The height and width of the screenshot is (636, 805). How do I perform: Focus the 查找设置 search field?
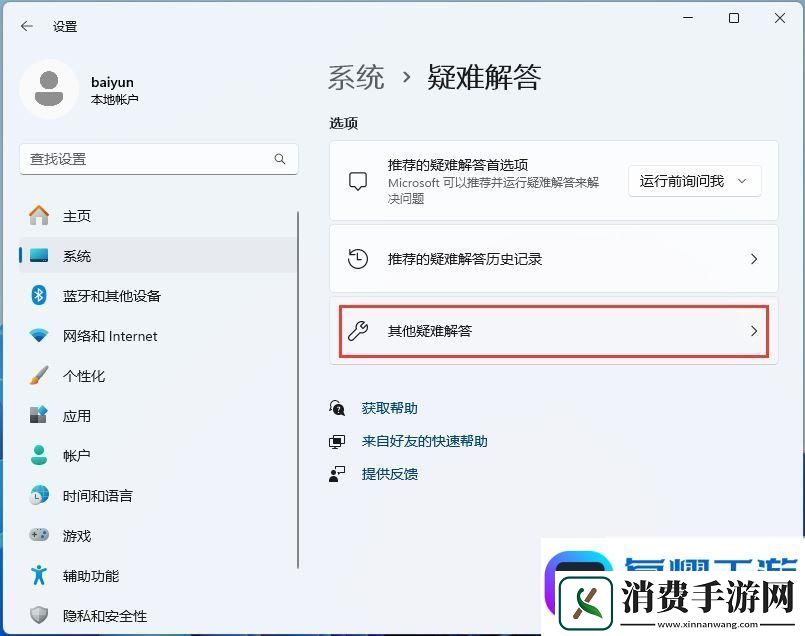[159, 159]
